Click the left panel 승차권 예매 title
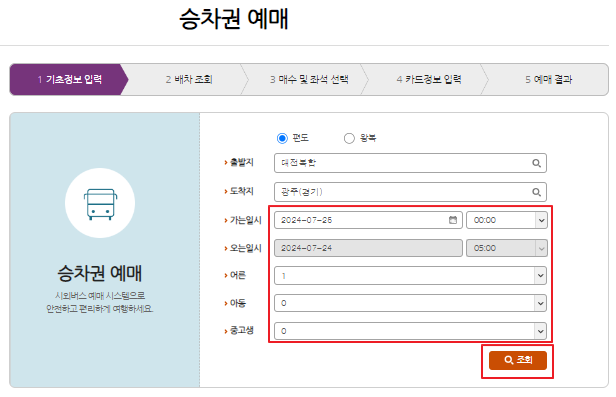The width and height of the screenshot is (616, 397). (99, 273)
